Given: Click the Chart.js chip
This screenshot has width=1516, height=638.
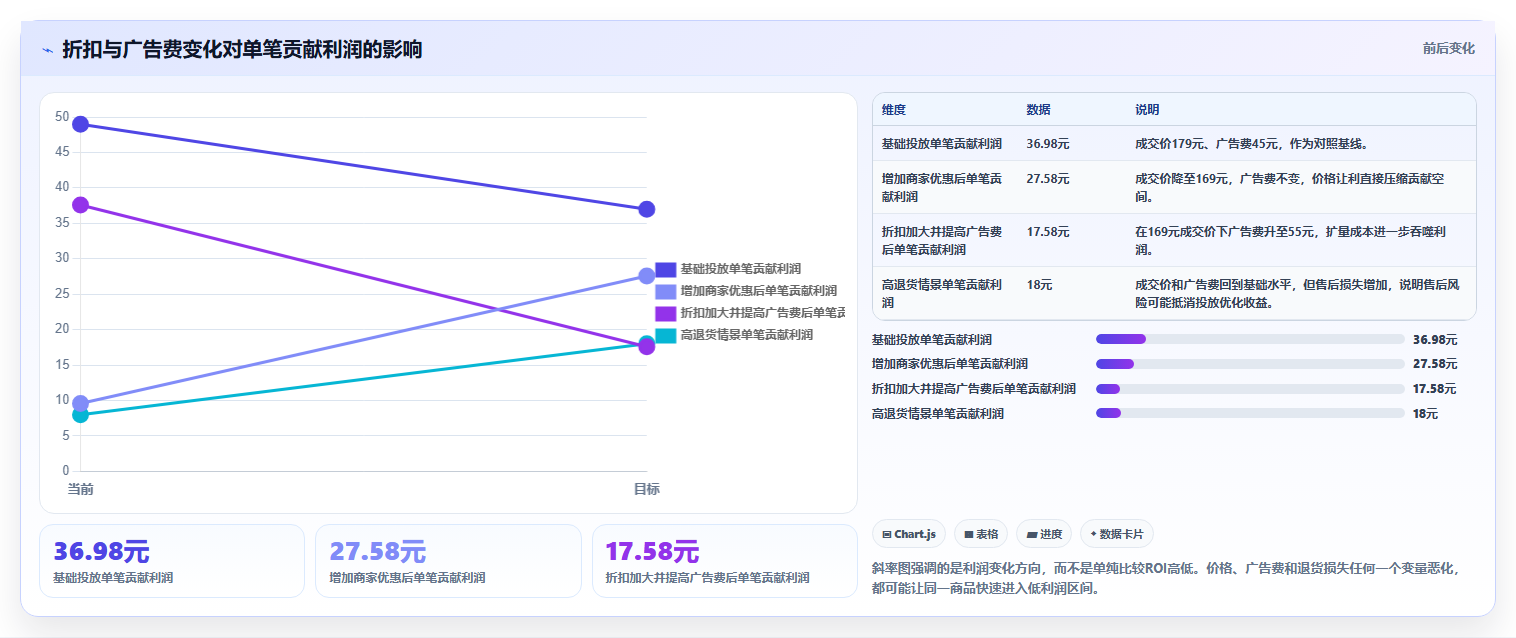Looking at the screenshot, I should click(909, 534).
